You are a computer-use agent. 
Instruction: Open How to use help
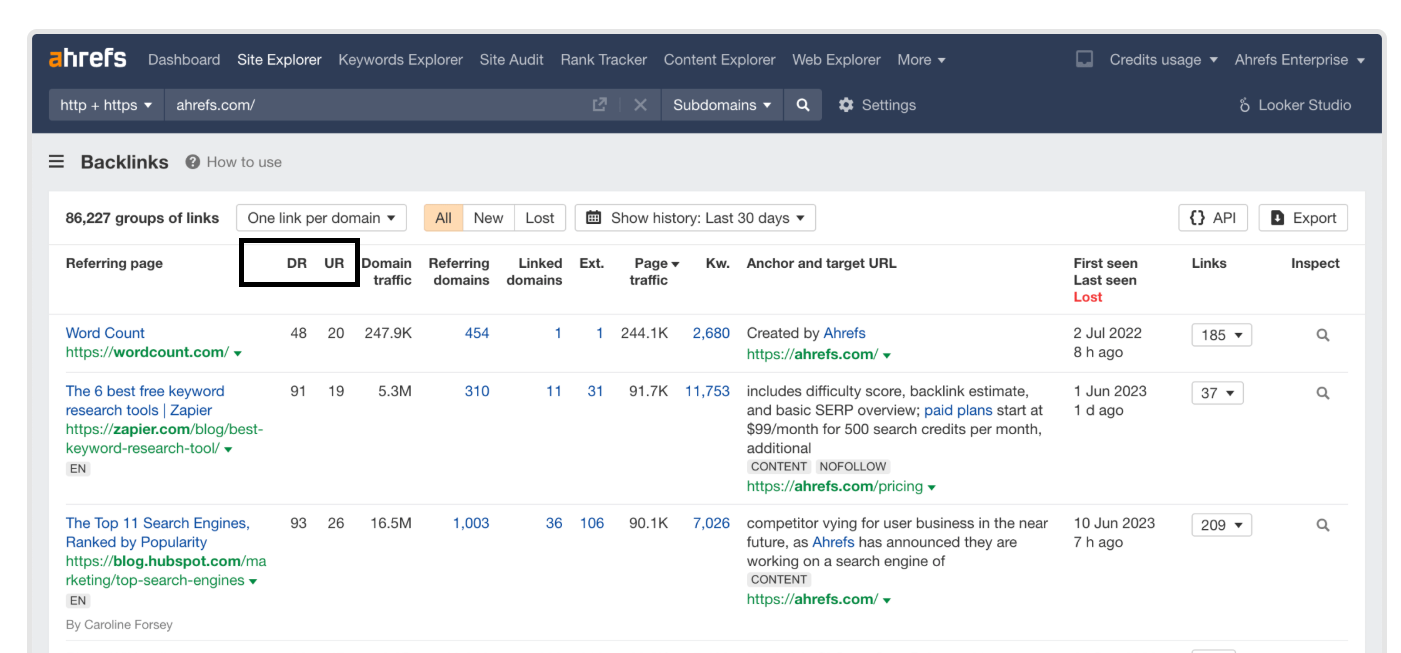point(234,162)
